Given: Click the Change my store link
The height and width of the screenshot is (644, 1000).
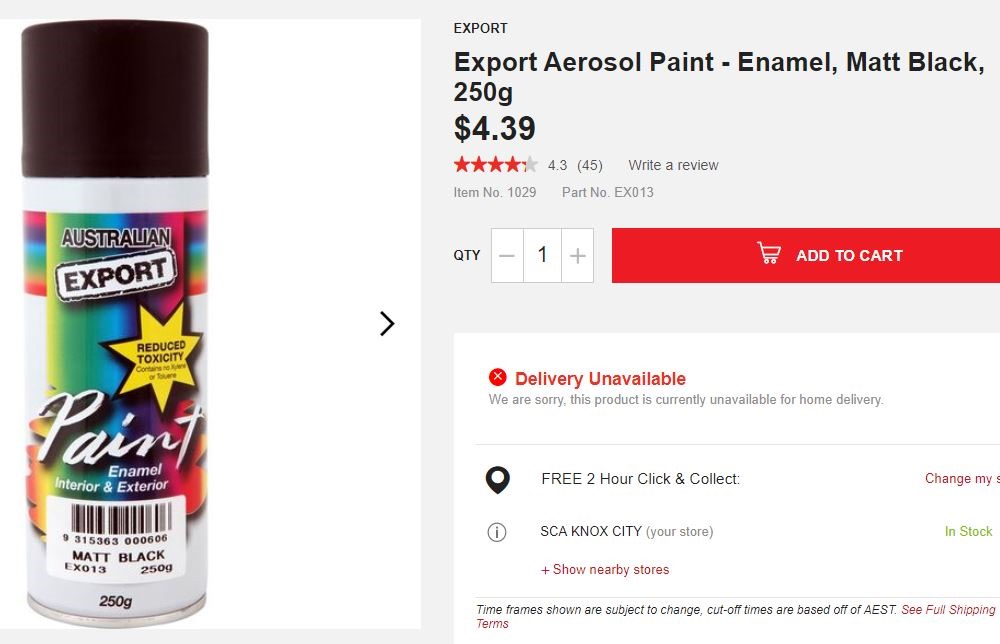Looking at the screenshot, I should (x=960, y=478).
